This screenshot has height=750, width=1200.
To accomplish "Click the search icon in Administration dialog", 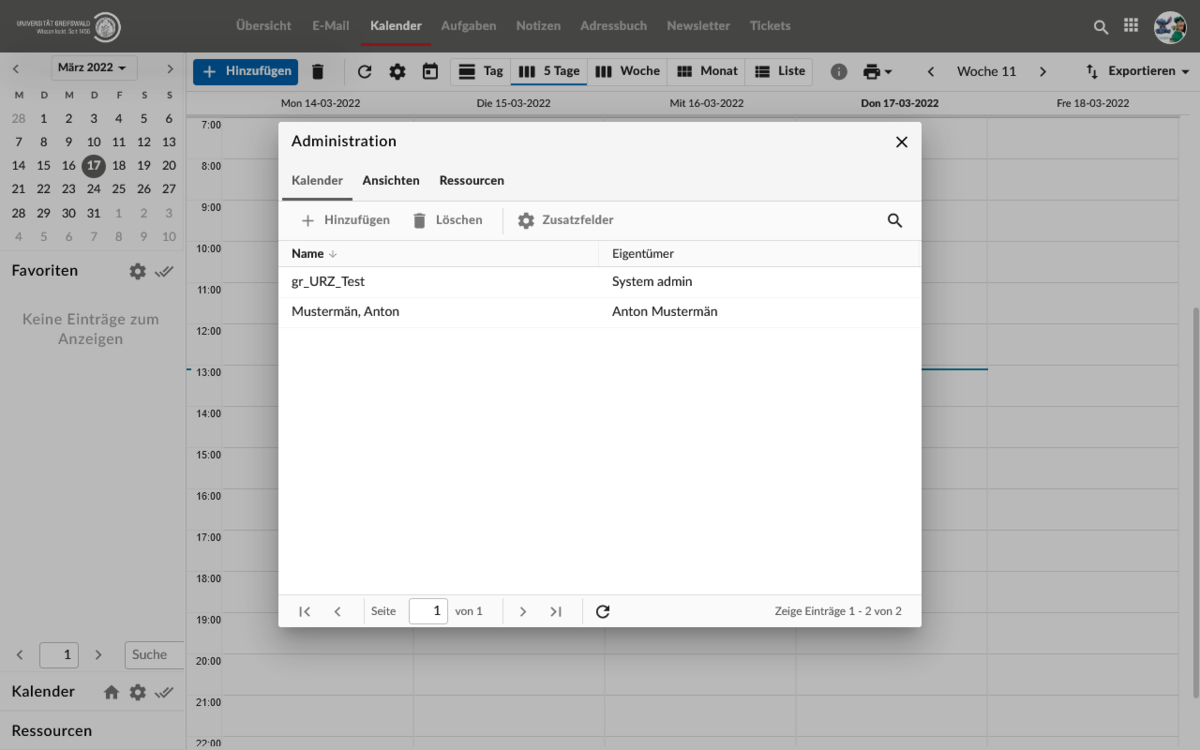I will click(895, 221).
